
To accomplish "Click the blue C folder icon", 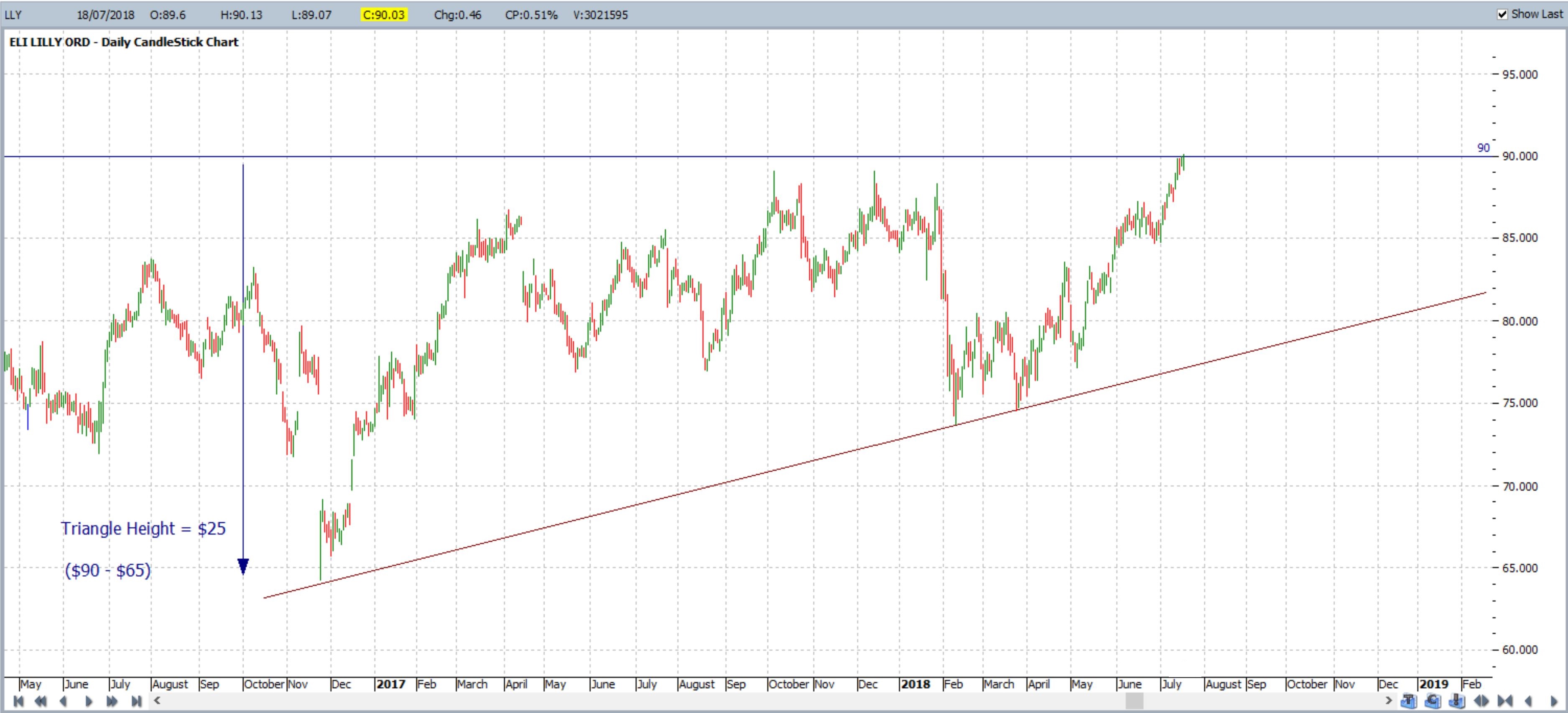I will click(1433, 701).
